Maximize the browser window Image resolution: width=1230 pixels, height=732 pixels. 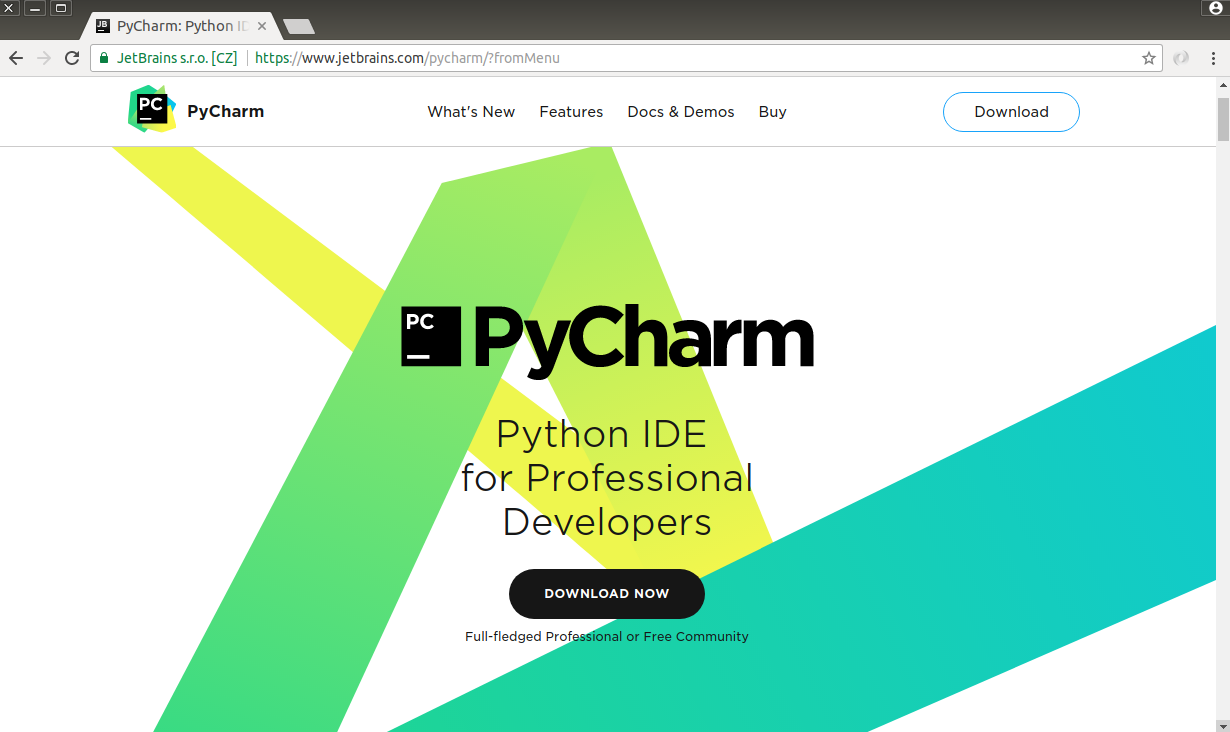pos(60,8)
